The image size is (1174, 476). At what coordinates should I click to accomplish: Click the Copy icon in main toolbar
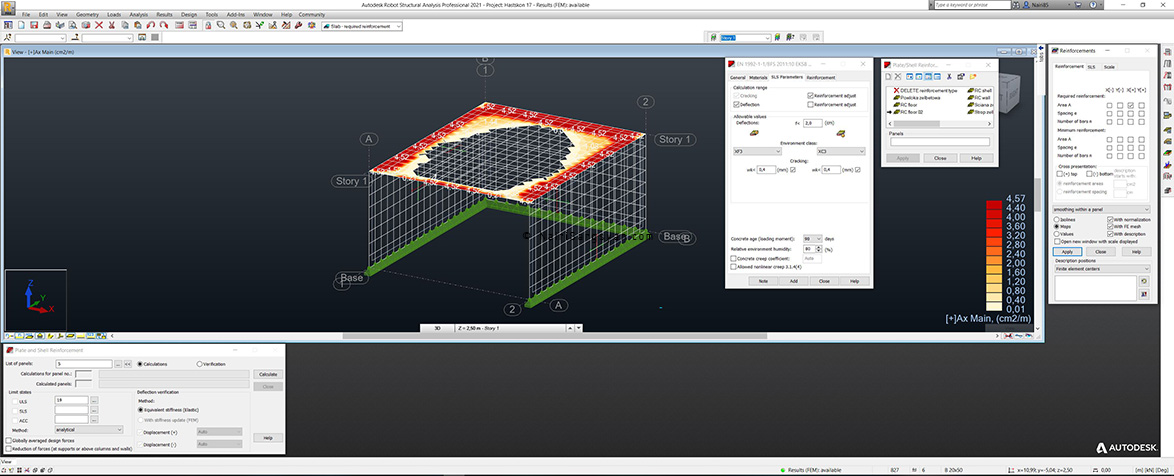(x=125, y=25)
